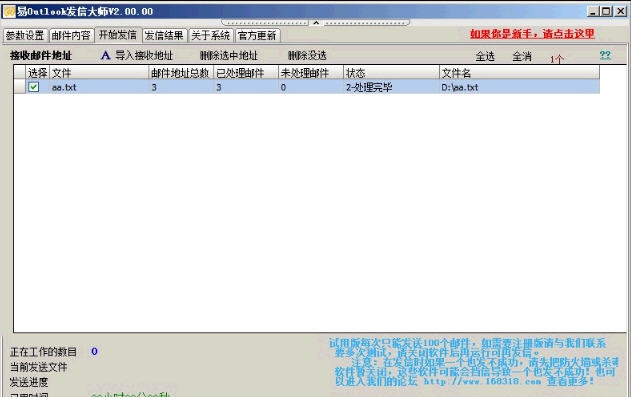Click the 选择 column header
The width and height of the screenshot is (631, 397).
(x=37, y=73)
